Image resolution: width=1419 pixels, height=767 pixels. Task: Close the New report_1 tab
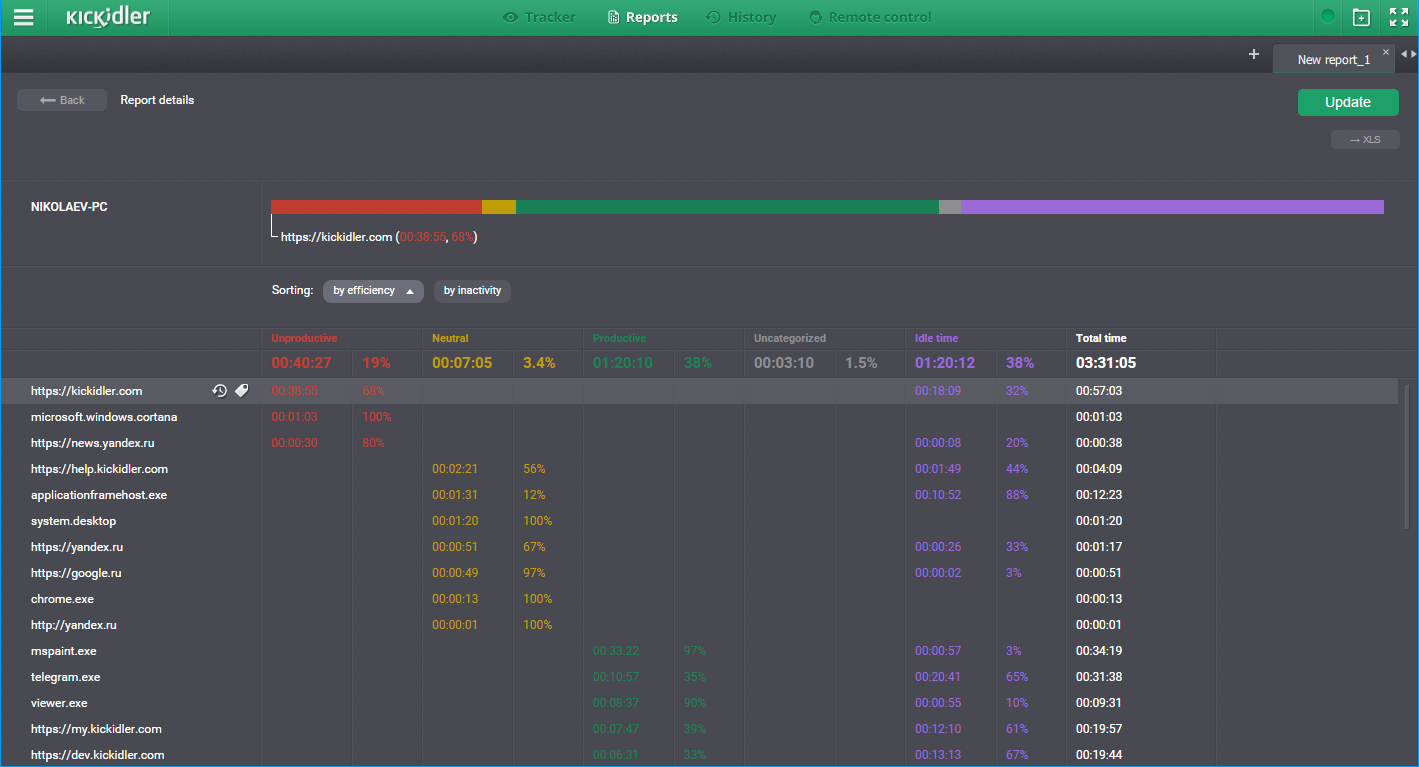(x=1386, y=52)
